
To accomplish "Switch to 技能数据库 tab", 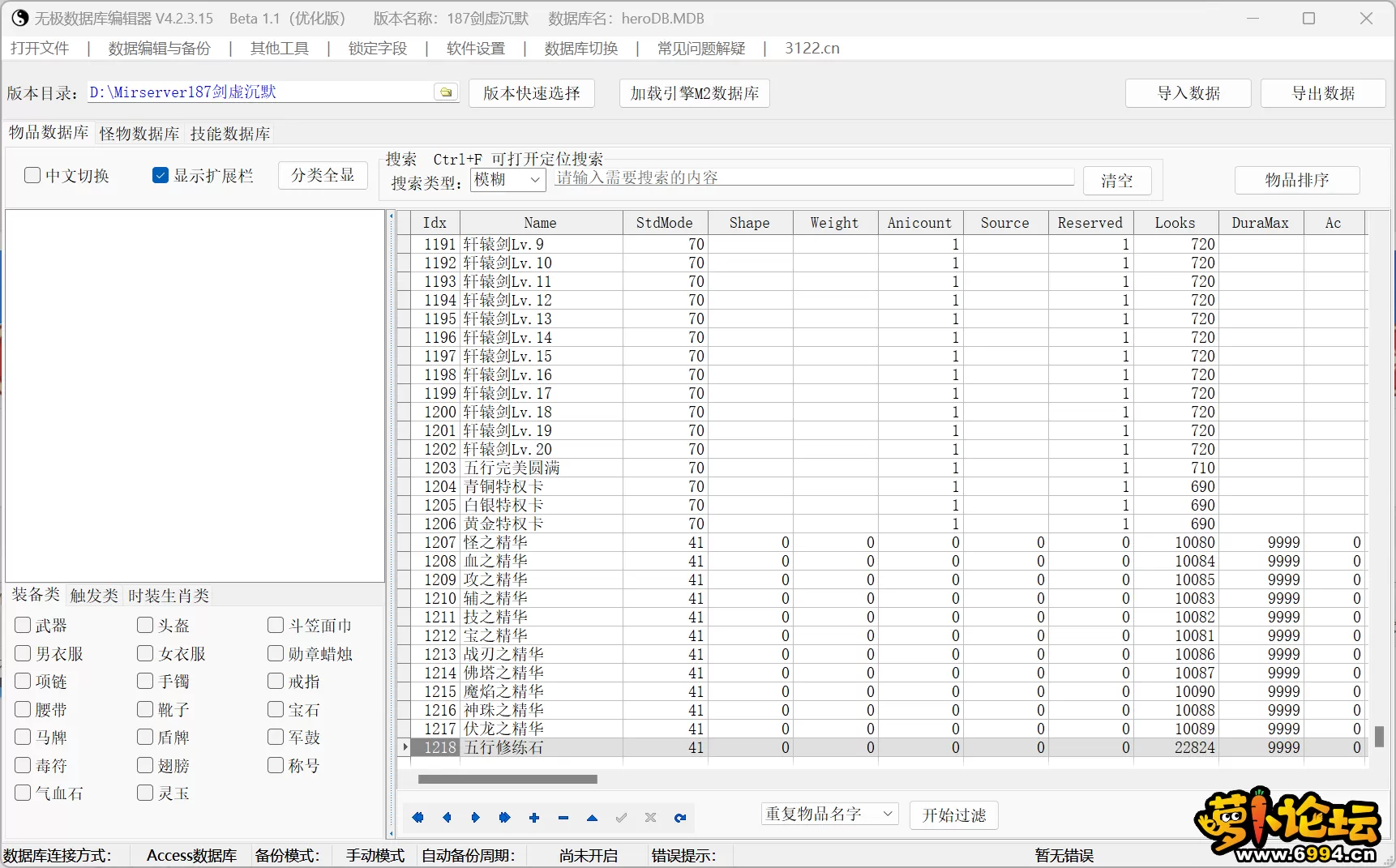I will point(230,133).
